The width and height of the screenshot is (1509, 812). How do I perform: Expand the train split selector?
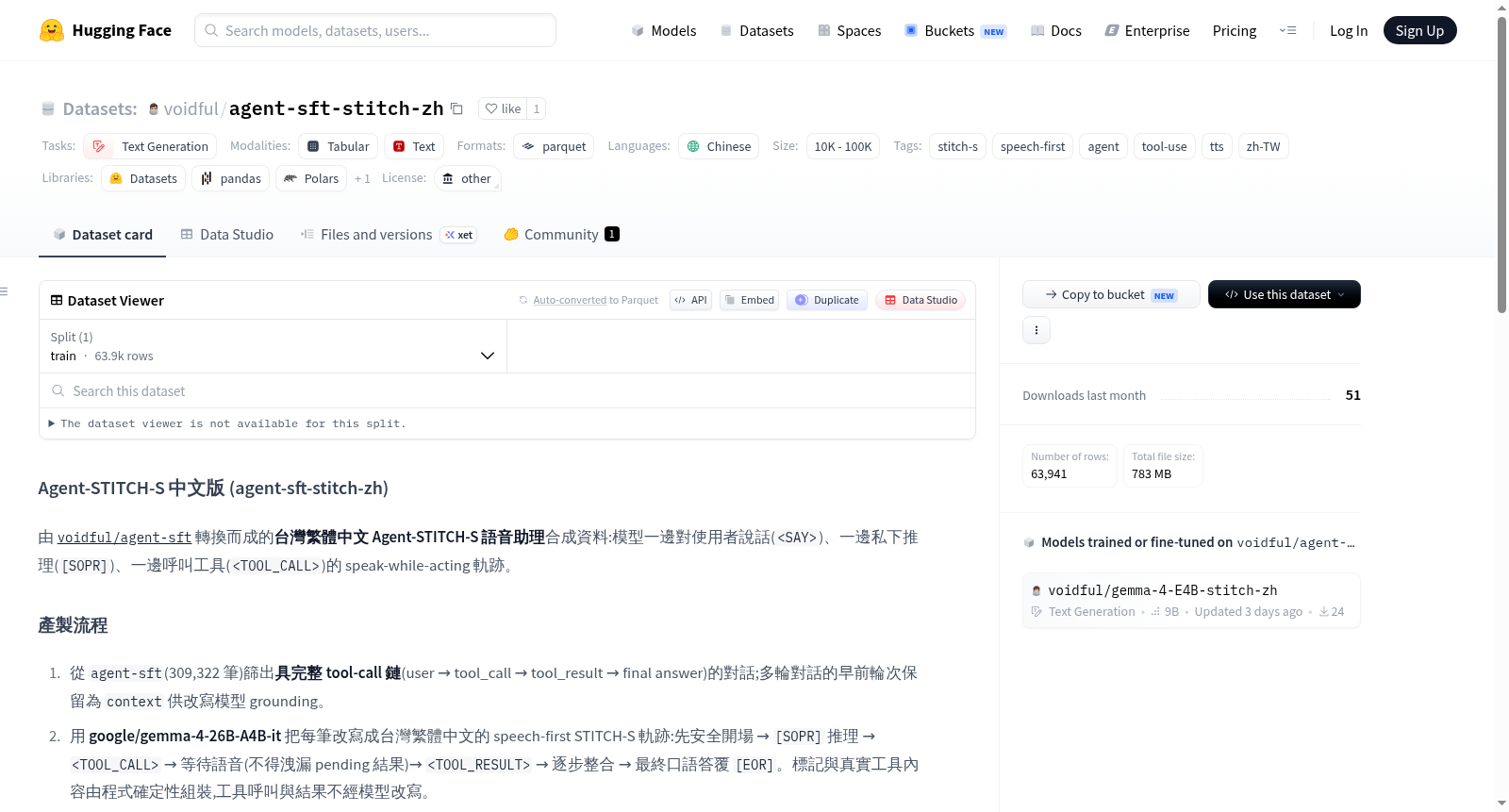(x=273, y=346)
